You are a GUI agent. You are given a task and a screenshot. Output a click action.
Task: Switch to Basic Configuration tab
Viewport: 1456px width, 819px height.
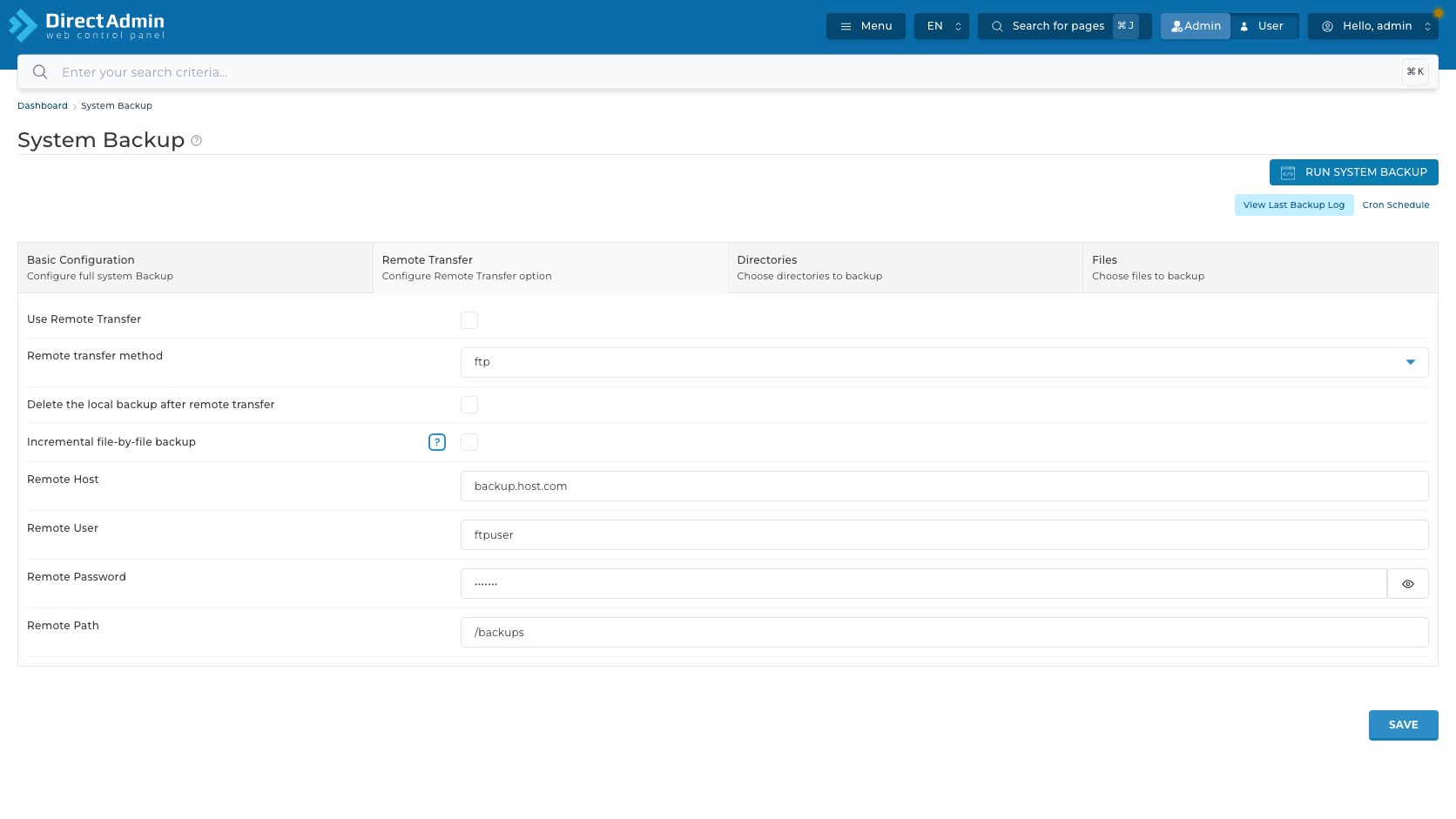click(x=195, y=268)
